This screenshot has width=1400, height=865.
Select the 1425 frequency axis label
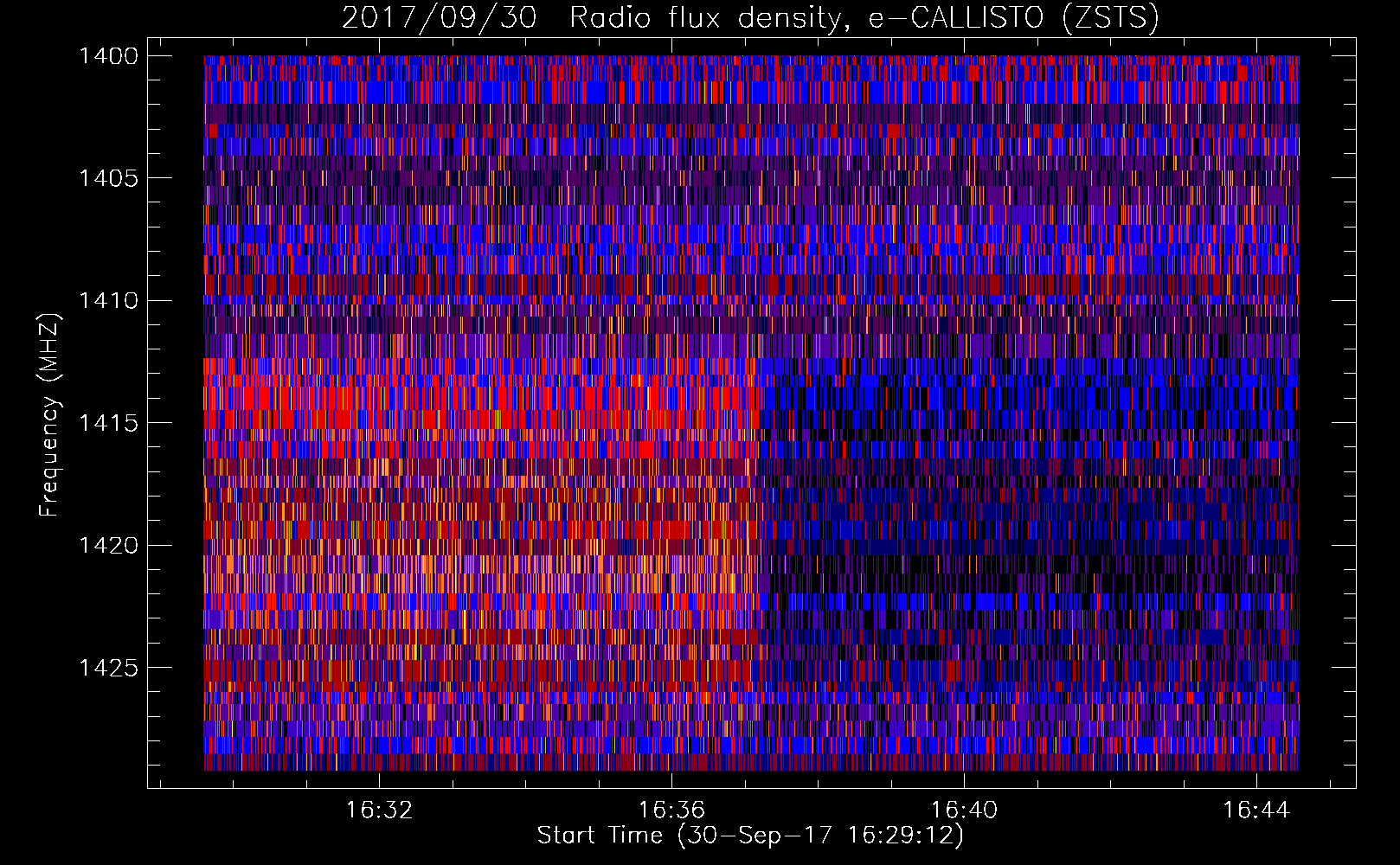tap(108, 668)
